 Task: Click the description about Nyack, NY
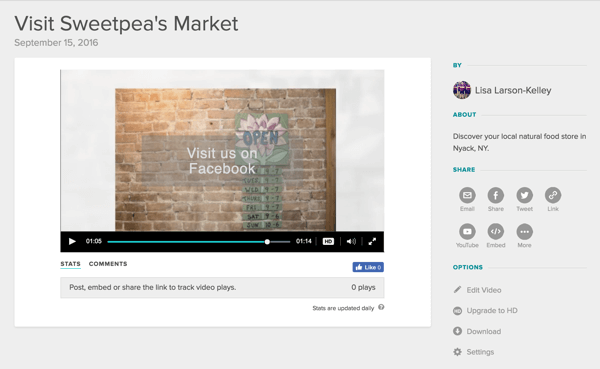(x=519, y=142)
